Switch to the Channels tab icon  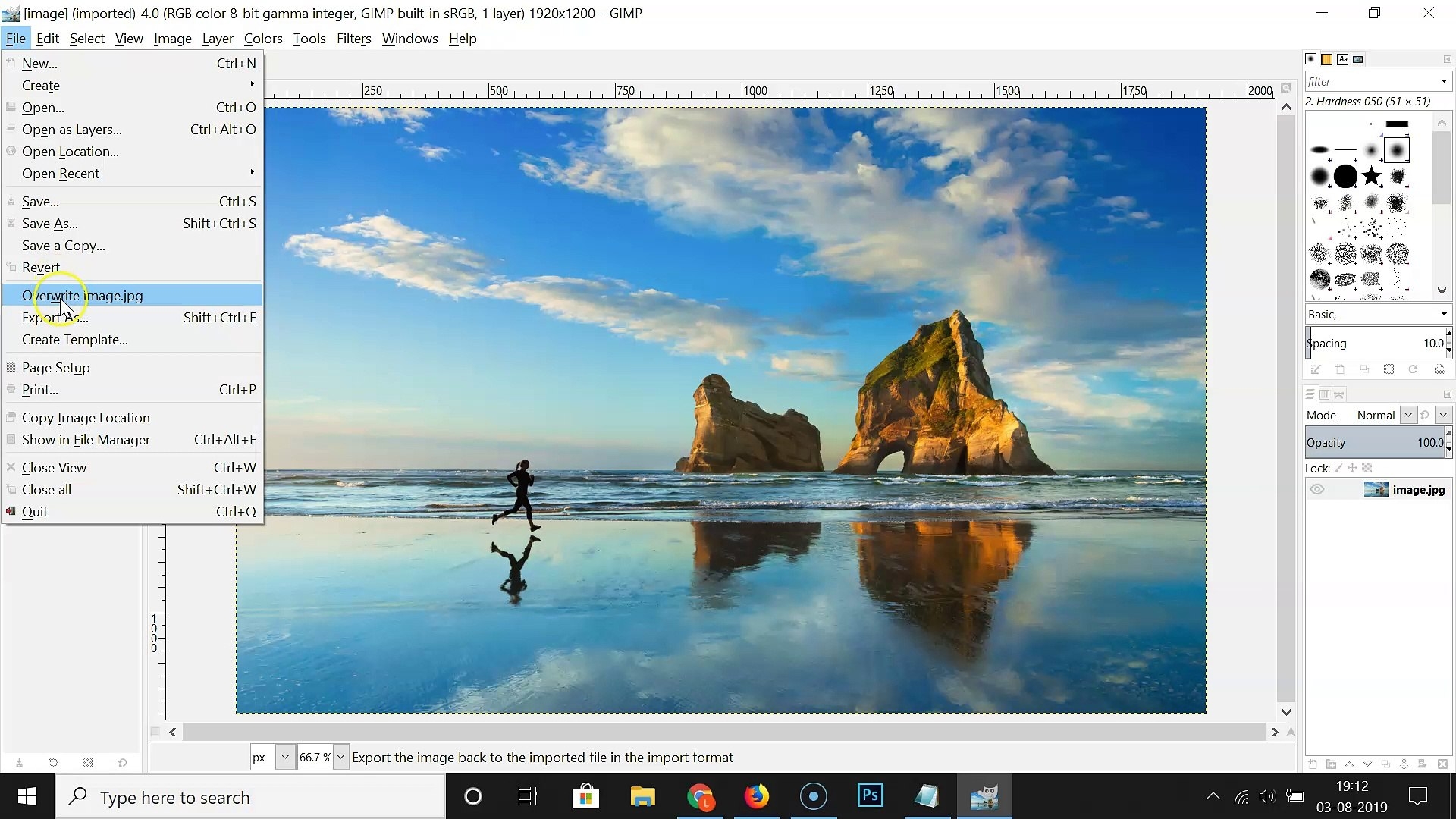click(x=1324, y=394)
